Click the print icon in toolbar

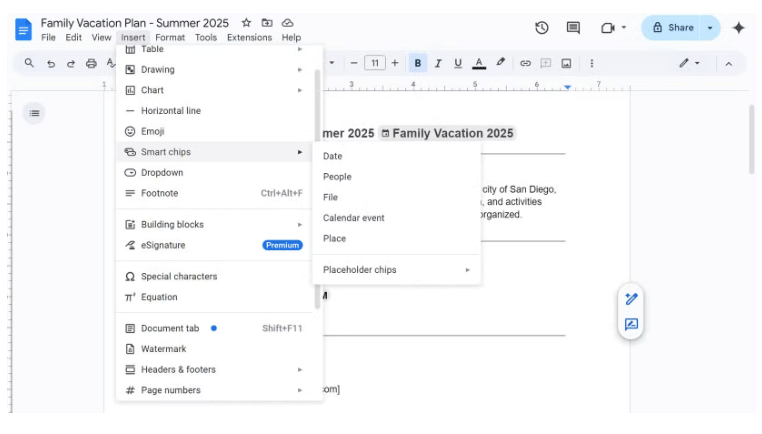tap(91, 63)
